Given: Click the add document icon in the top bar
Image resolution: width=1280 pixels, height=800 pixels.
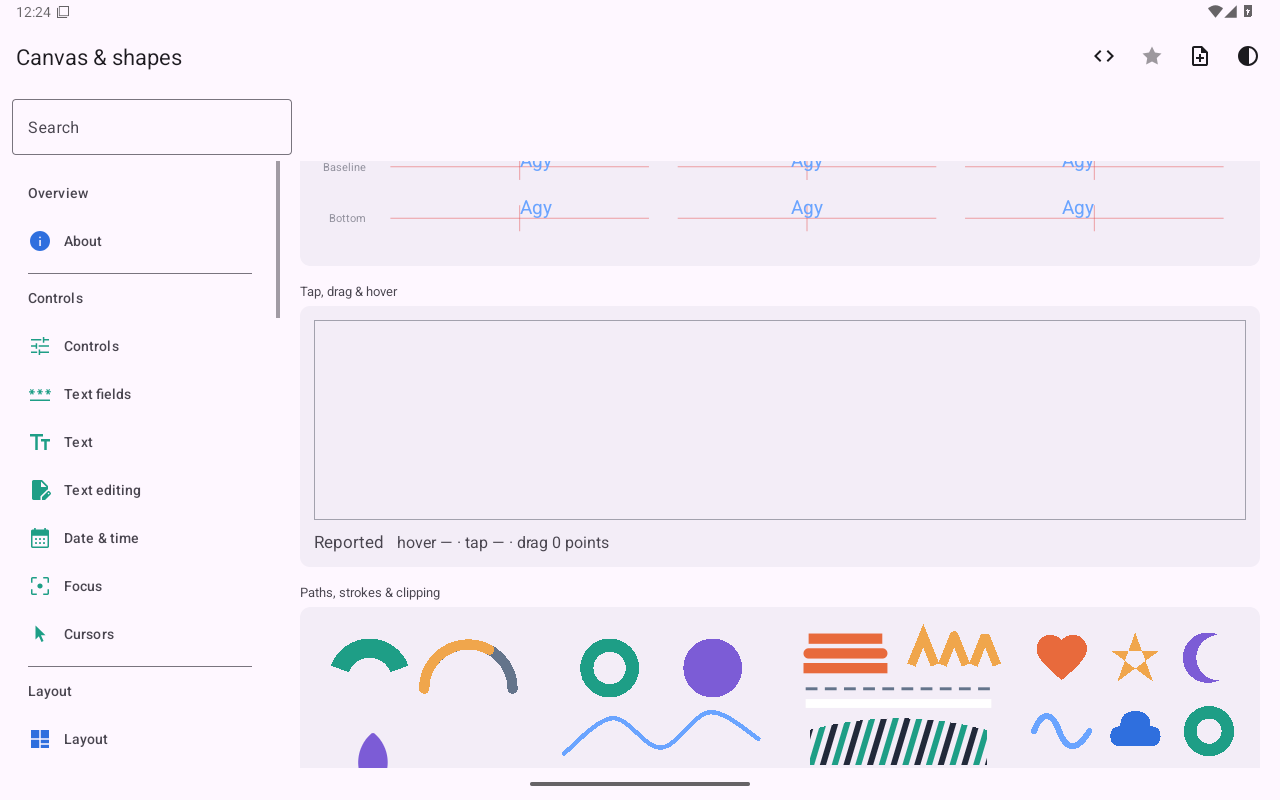Looking at the screenshot, I should pyautogui.click(x=1200, y=56).
